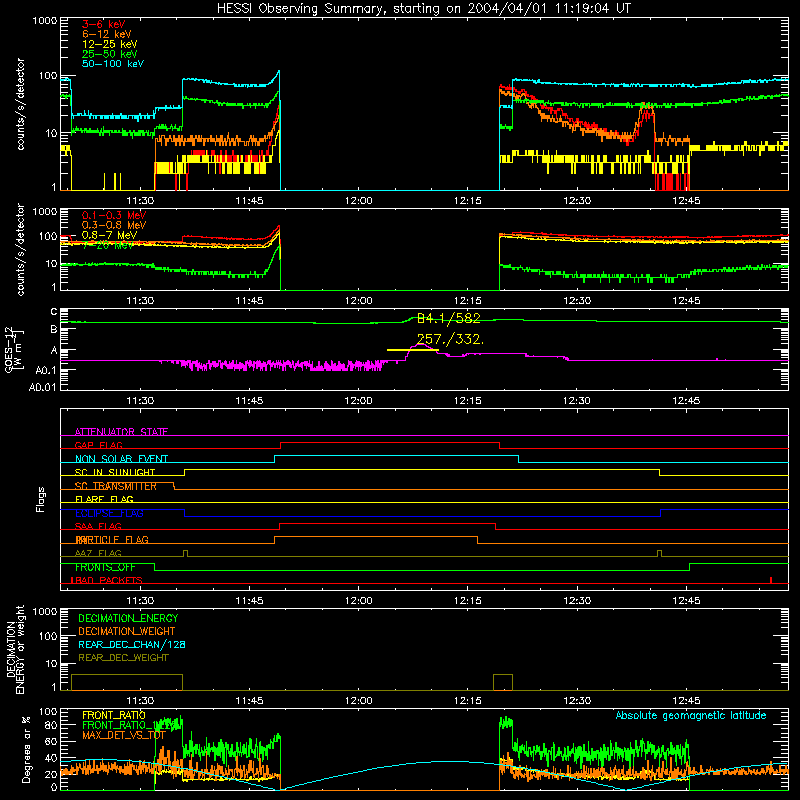
Task: Click the red 0.1-0.3 MeV legend label
Action: tap(114, 215)
